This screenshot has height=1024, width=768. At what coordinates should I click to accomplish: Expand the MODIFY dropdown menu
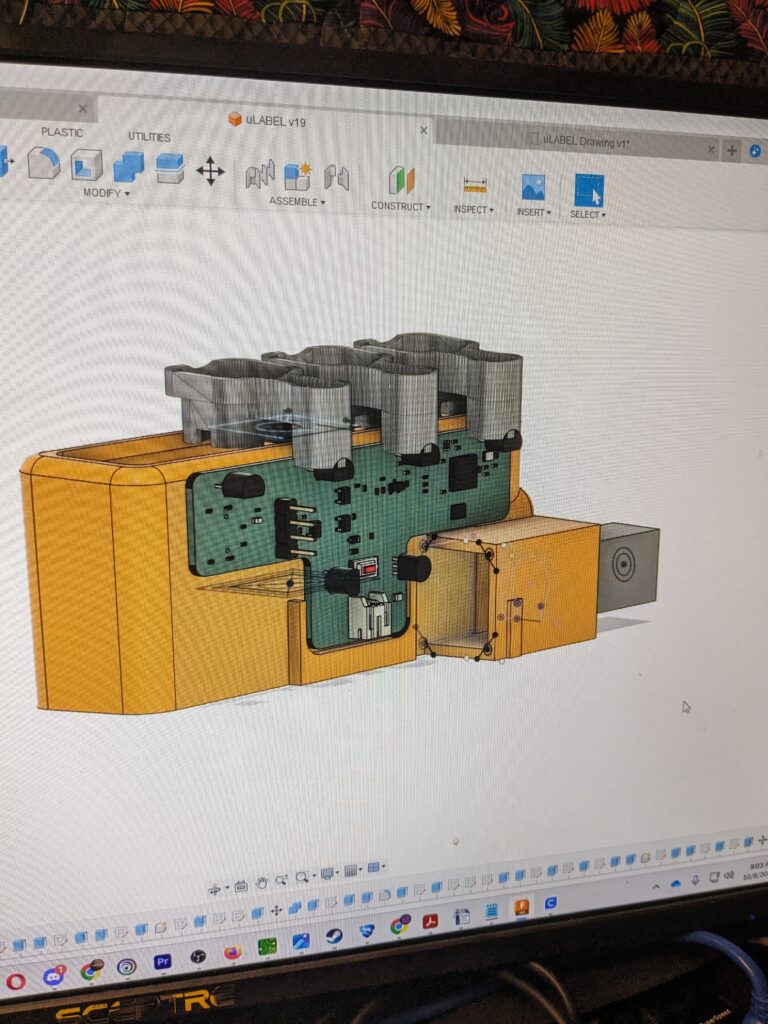(106, 193)
